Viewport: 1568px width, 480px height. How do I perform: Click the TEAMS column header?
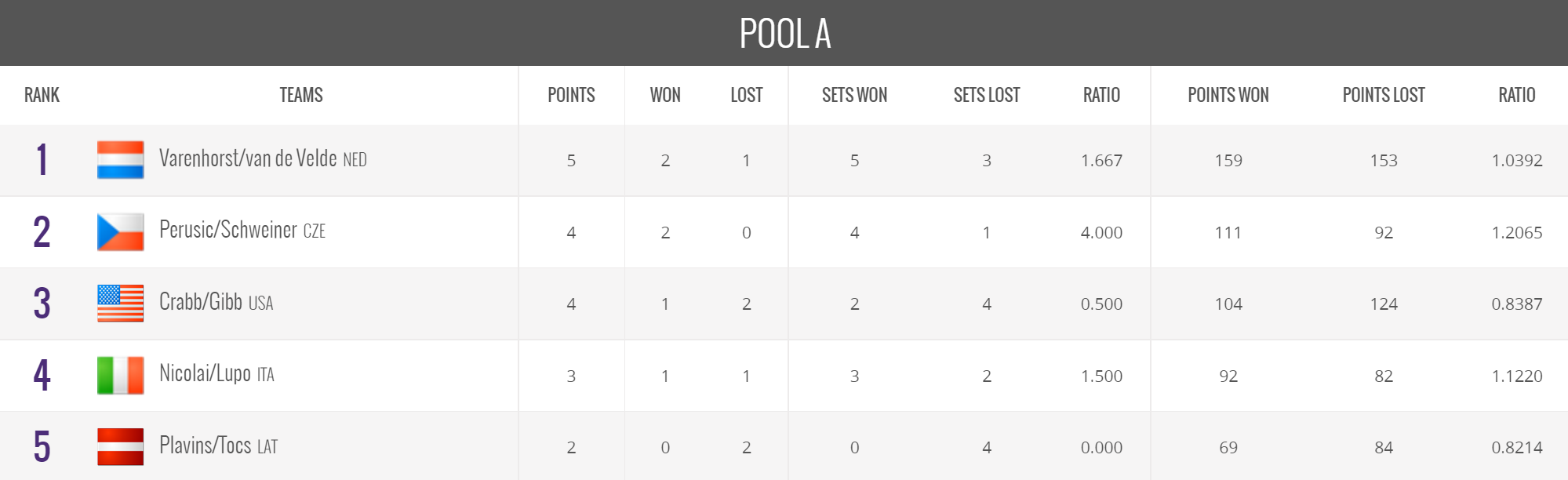[x=301, y=95]
